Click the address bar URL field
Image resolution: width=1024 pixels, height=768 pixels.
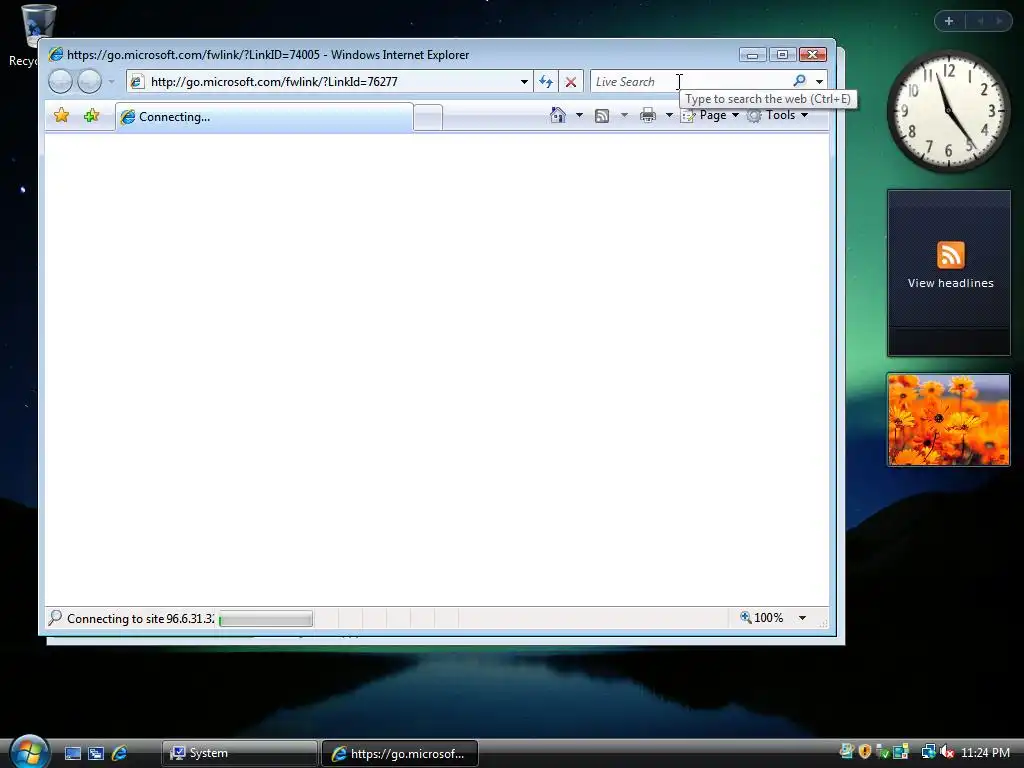point(330,82)
